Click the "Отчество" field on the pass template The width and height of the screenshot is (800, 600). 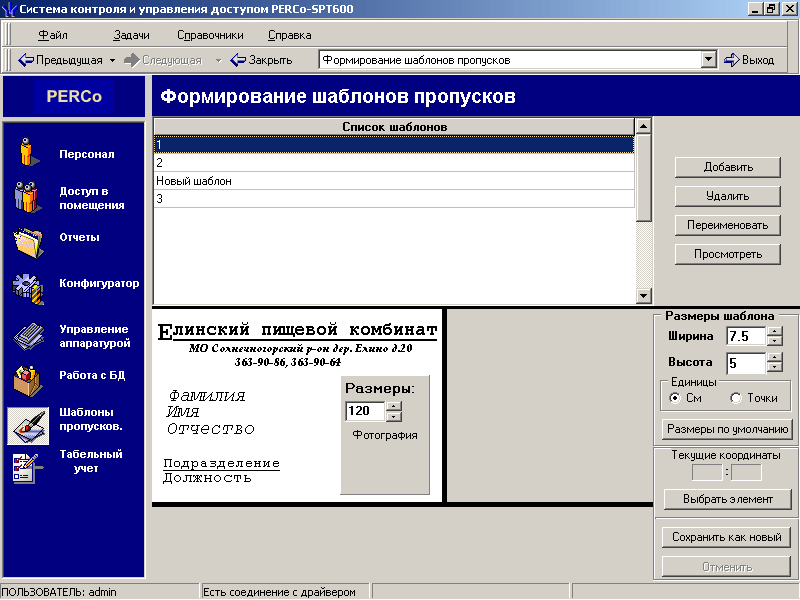[211, 429]
